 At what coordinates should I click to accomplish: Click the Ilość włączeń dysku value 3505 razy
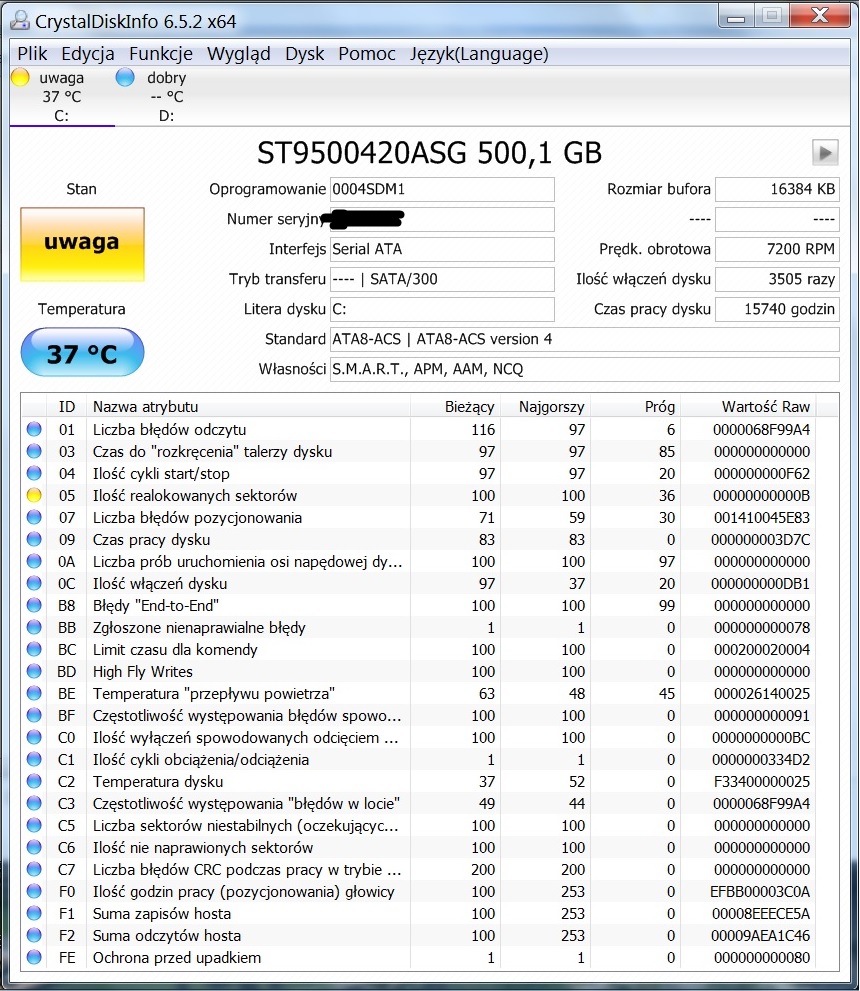[777, 279]
